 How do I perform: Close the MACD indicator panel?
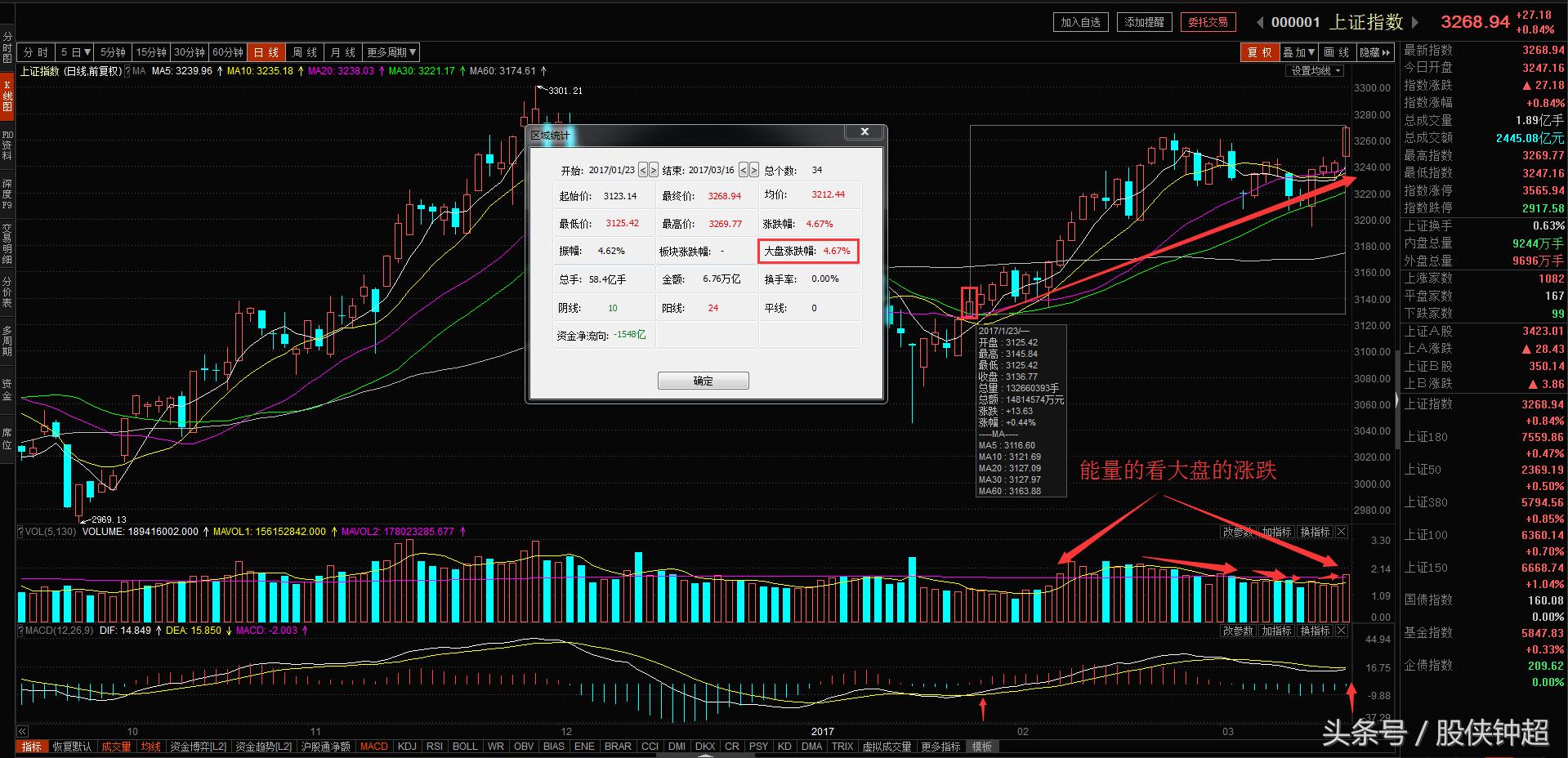pyautogui.click(x=1341, y=631)
